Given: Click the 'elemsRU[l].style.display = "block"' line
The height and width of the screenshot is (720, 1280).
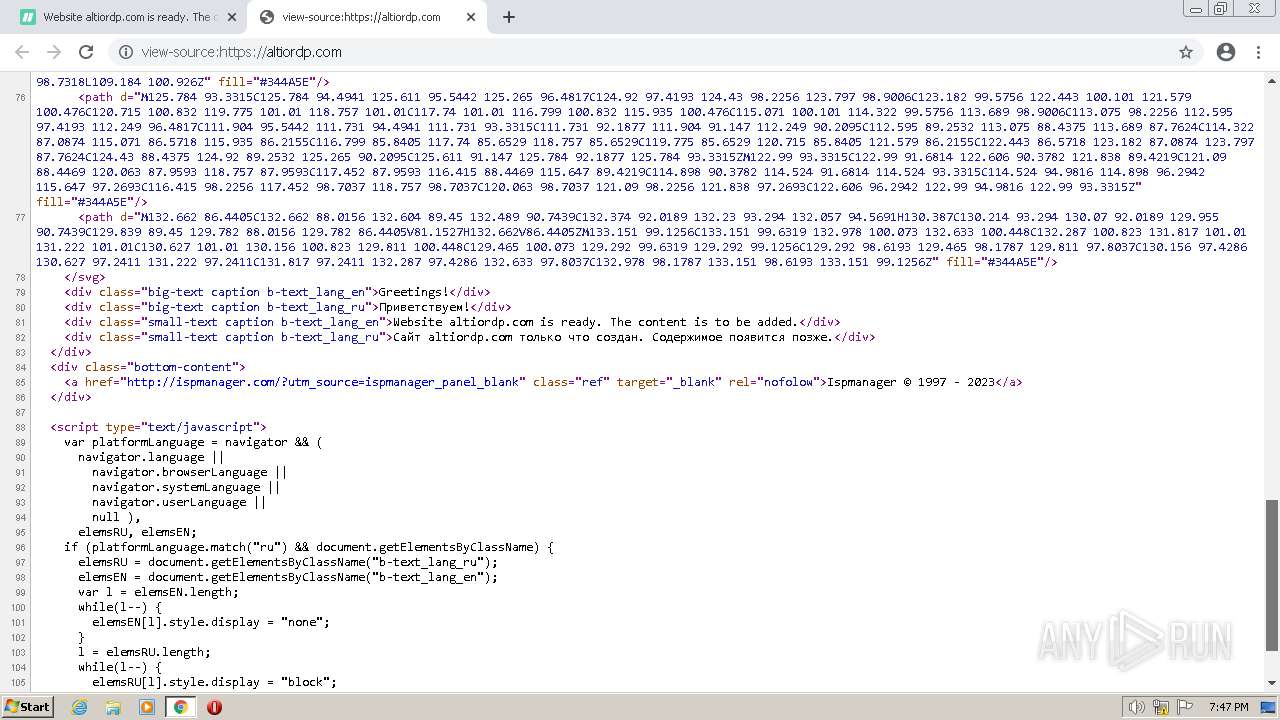Looking at the screenshot, I should pyautogui.click(x=214, y=682).
